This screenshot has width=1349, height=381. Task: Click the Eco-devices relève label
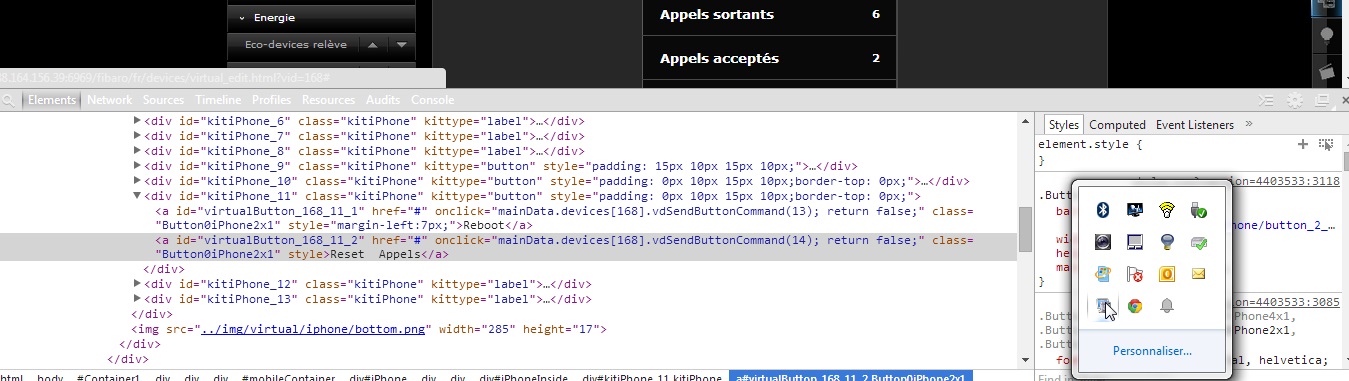[295, 45]
